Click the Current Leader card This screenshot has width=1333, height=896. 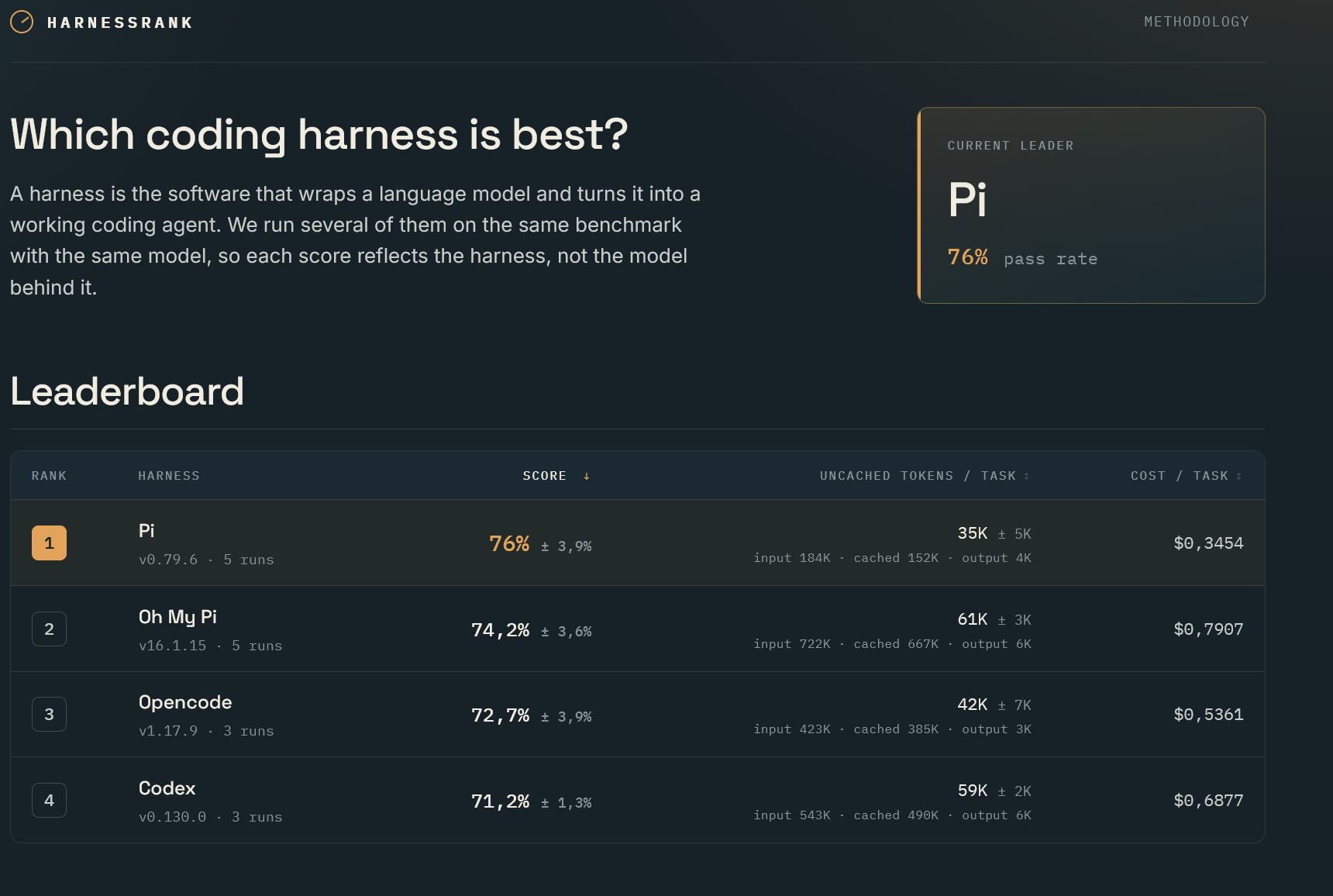1091,205
